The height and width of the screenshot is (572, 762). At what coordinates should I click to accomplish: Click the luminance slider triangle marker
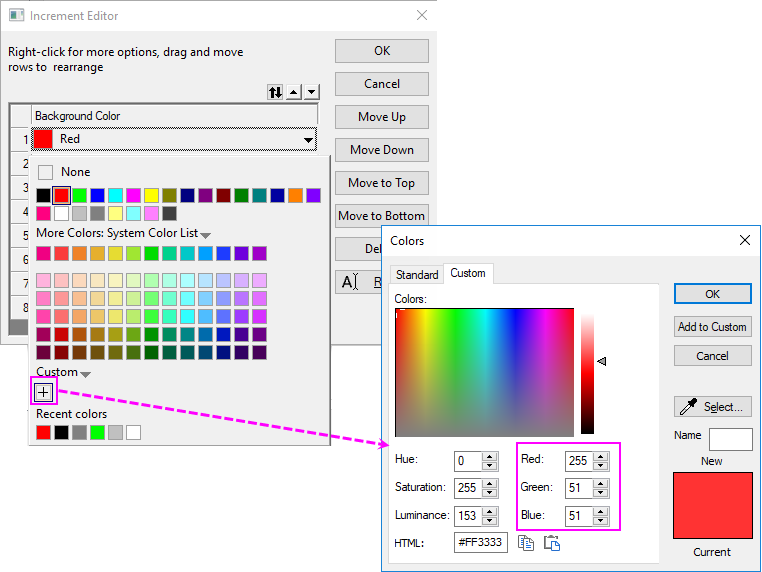(602, 361)
